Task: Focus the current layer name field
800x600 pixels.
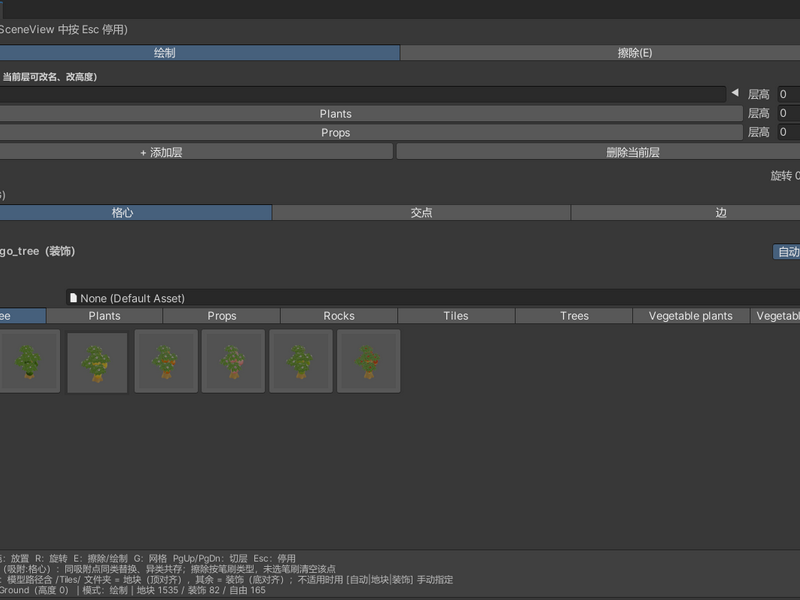Action: (x=363, y=94)
